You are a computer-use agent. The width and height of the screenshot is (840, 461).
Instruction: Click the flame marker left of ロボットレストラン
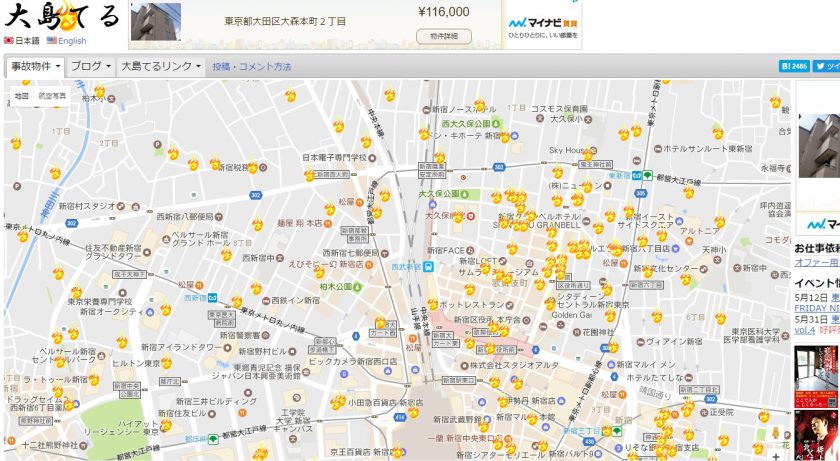click(433, 304)
